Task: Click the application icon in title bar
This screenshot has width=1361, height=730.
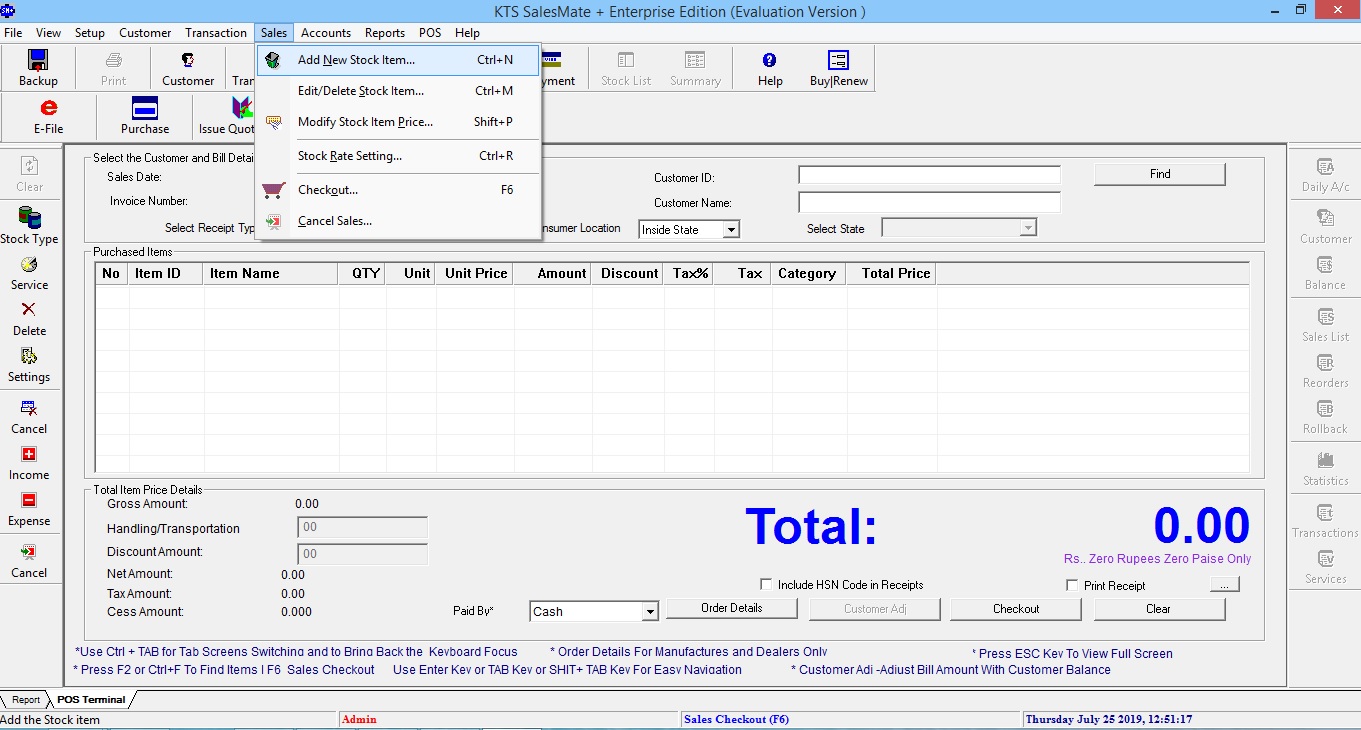Action: pos(8,11)
